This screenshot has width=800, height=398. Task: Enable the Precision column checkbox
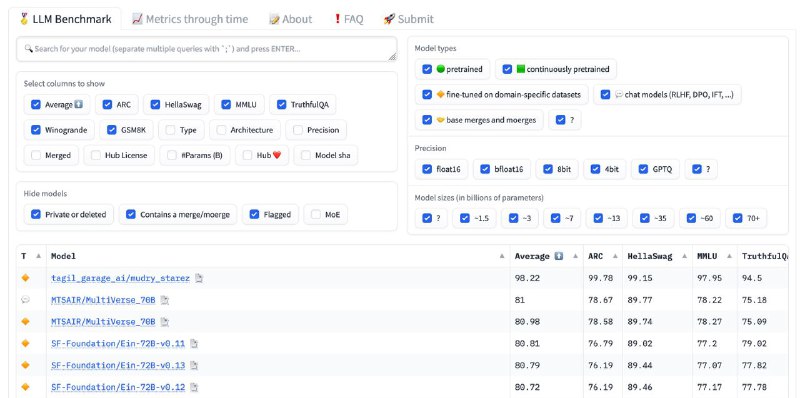pyautogui.click(x=298, y=130)
